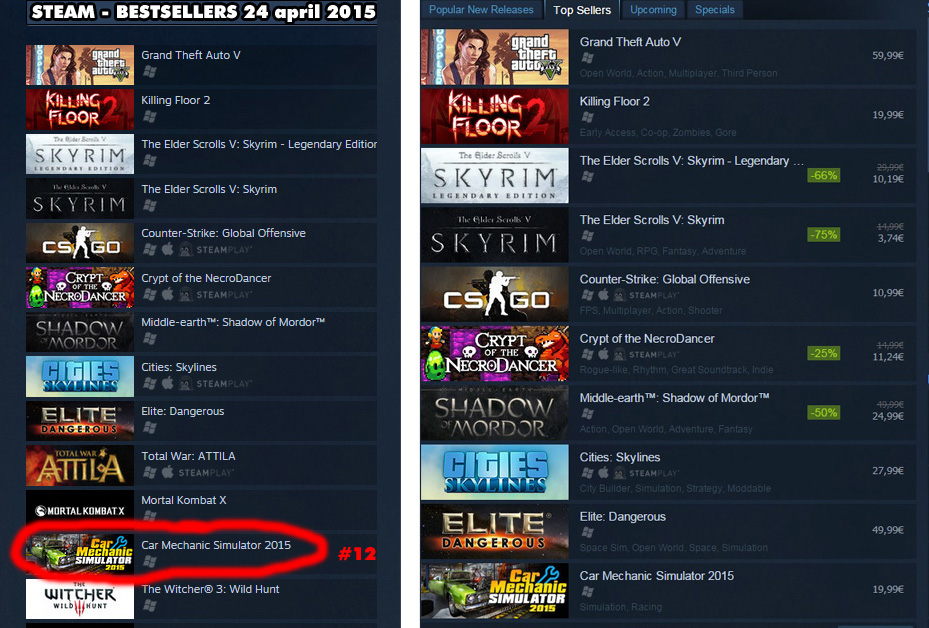
Task: Click Apple icon under Counter-Strike on right list
Action: pyautogui.click(x=603, y=294)
